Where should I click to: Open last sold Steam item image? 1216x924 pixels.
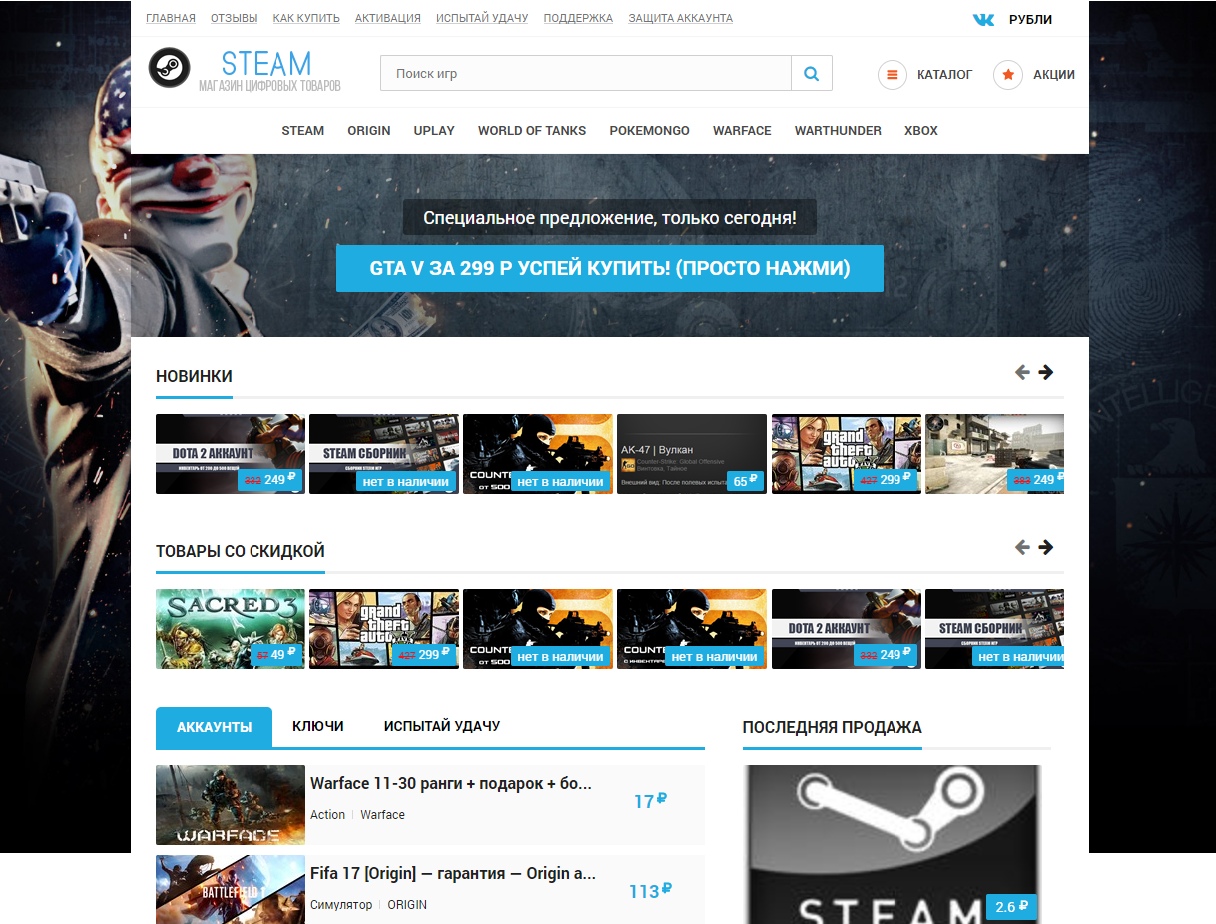click(893, 845)
